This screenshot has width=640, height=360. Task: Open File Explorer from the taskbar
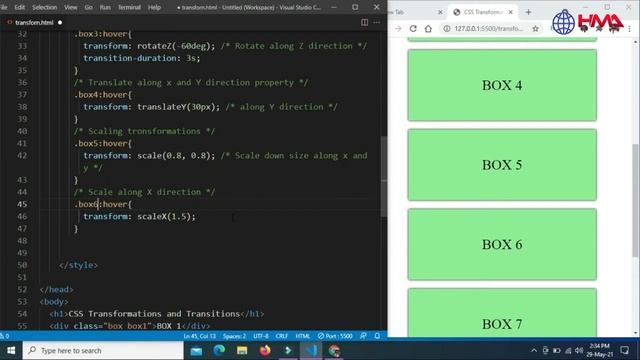(x=242, y=351)
